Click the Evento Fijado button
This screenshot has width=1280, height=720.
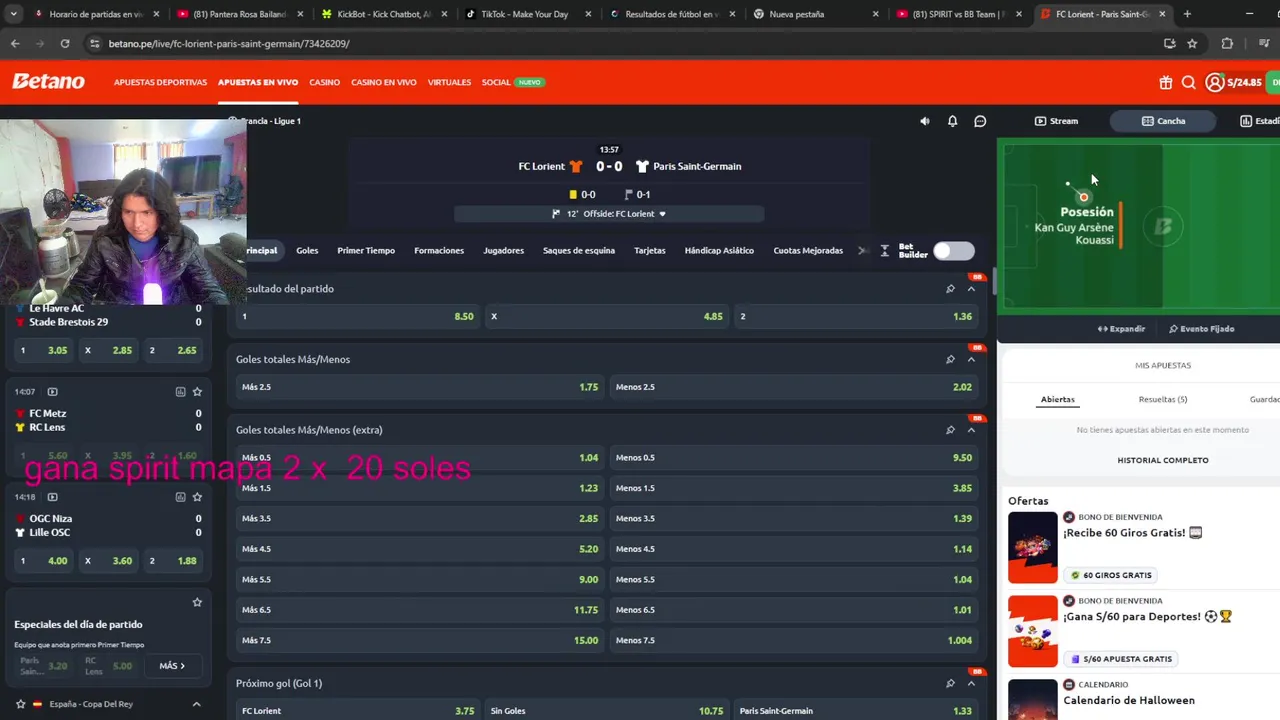click(x=1201, y=329)
